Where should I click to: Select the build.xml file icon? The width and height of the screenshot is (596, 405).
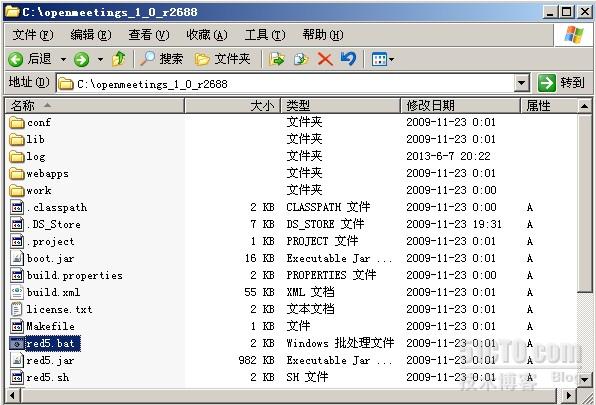tap(17, 293)
